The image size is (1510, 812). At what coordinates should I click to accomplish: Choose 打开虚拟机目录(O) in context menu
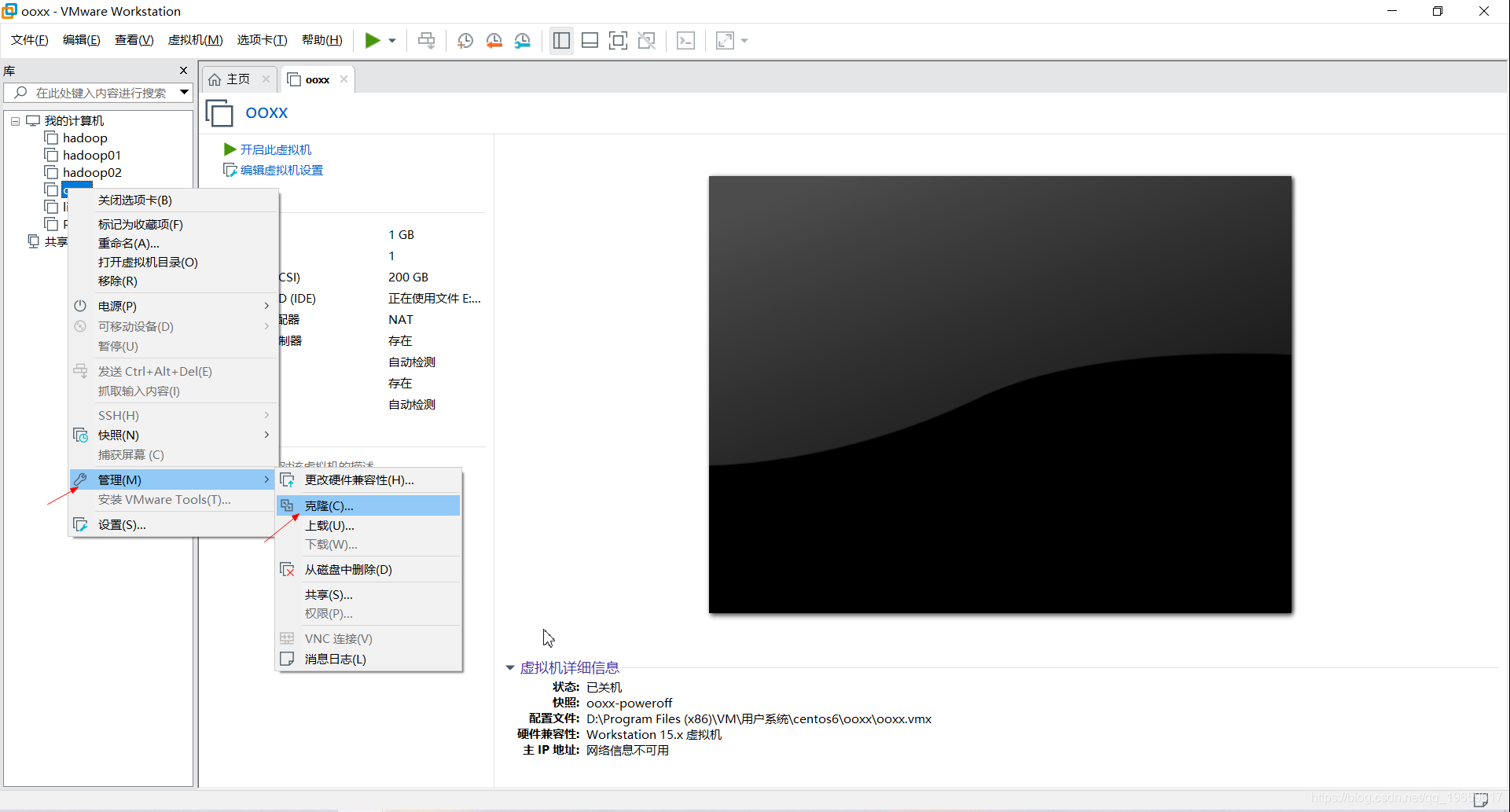(174, 263)
